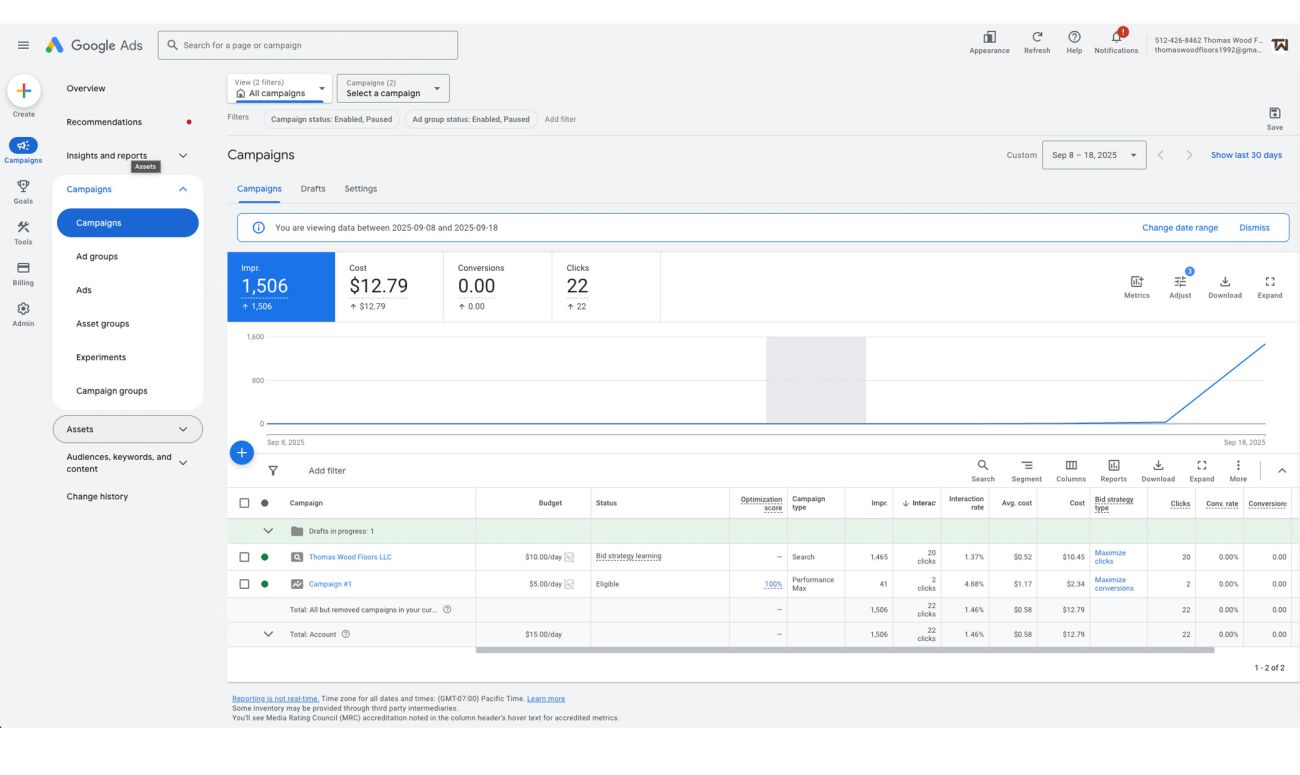Dismiss the date range info banner

tap(1254, 228)
